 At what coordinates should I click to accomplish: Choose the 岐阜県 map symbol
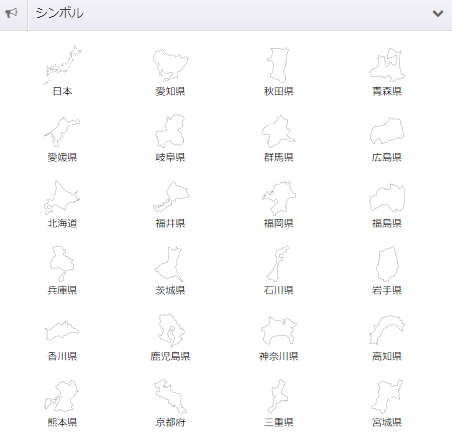pyautogui.click(x=170, y=137)
